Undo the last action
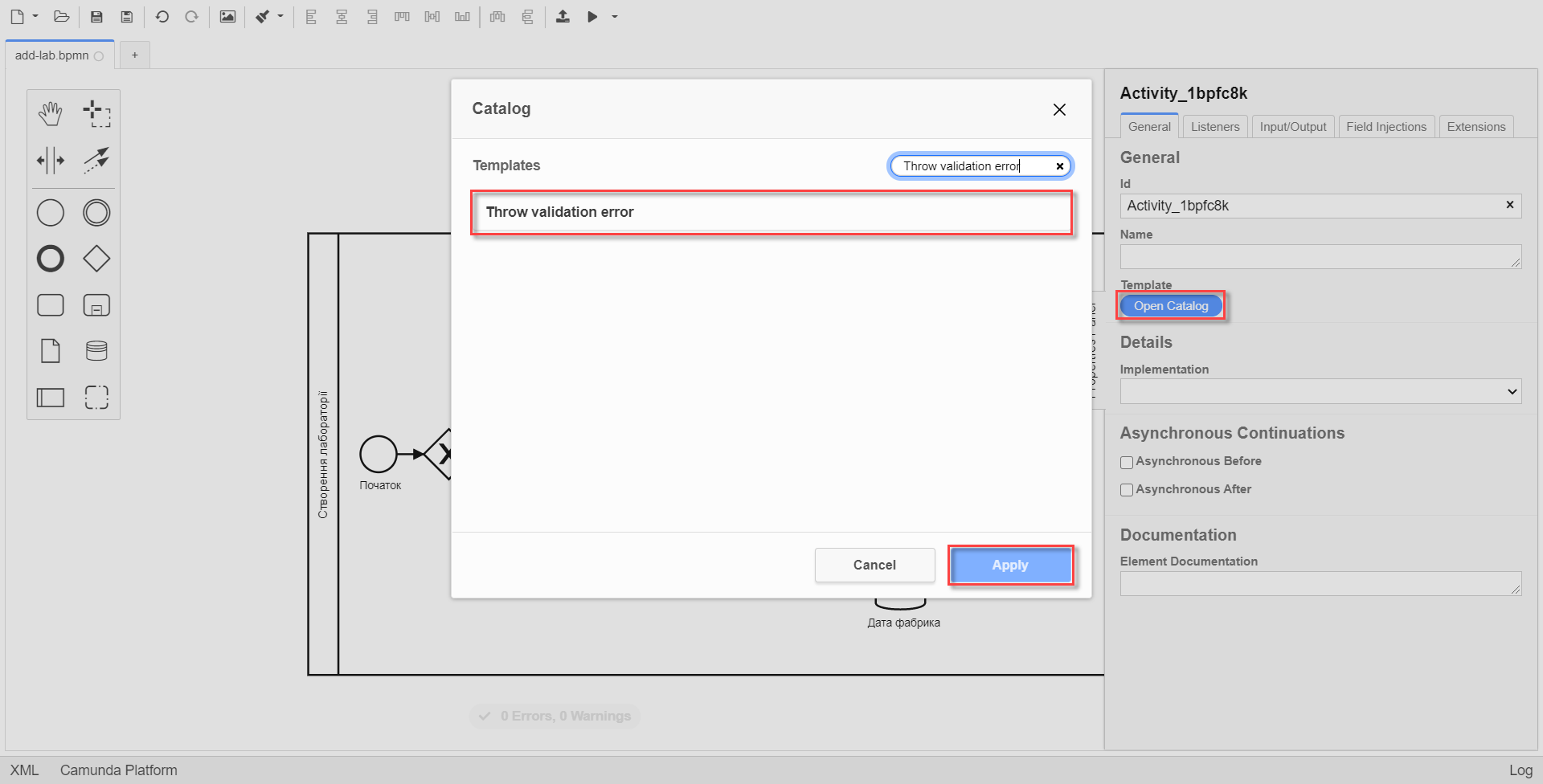 pyautogui.click(x=162, y=16)
